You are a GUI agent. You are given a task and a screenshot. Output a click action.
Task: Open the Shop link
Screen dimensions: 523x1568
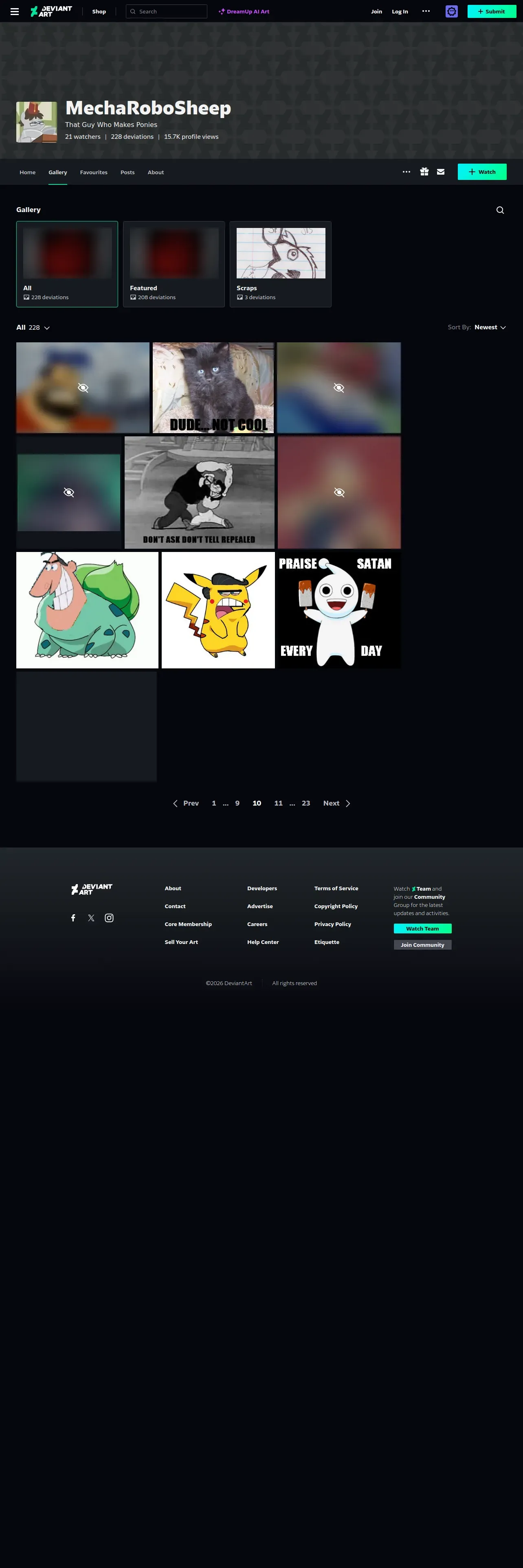(99, 11)
